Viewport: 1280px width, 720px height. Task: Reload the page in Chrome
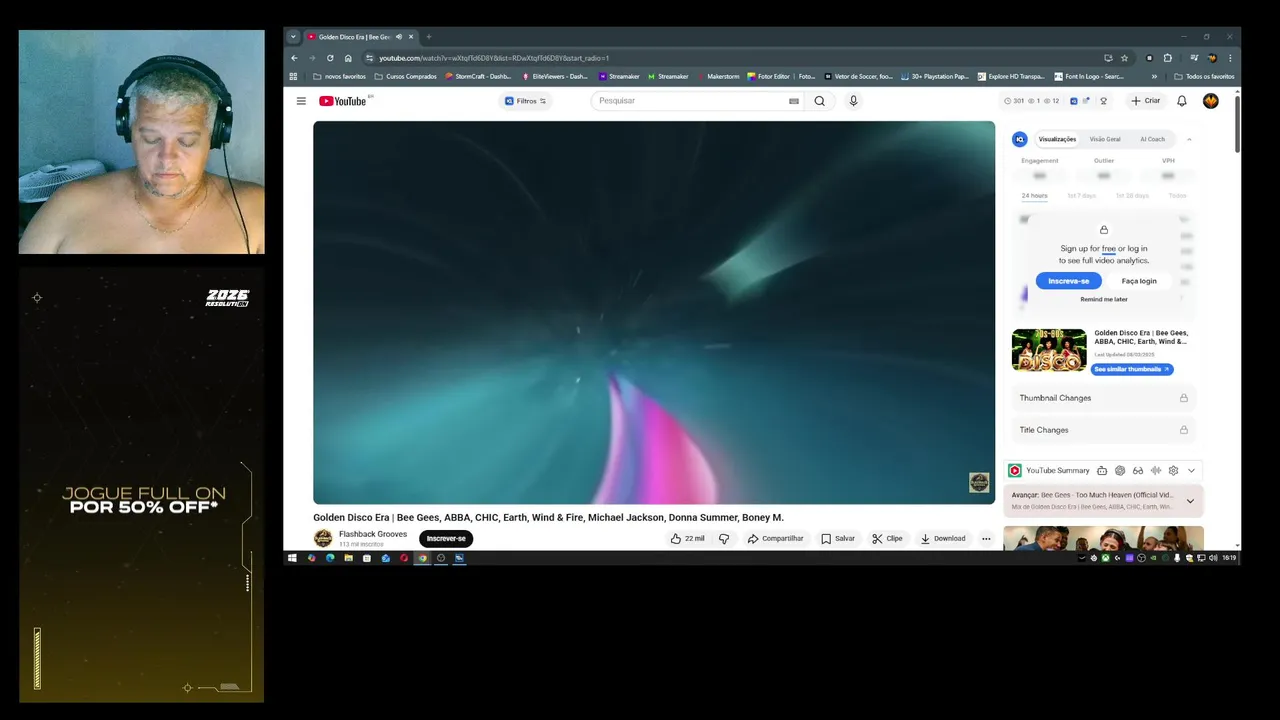[x=330, y=58]
